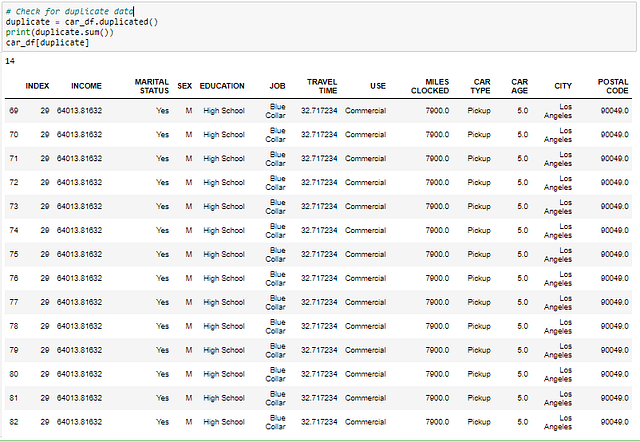Select row label 70

point(13,135)
